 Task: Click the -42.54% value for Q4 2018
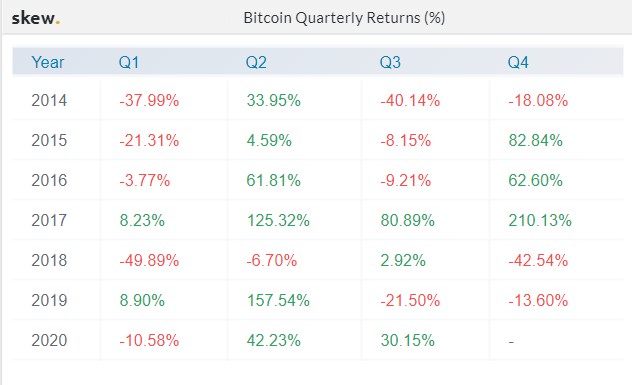(538, 260)
